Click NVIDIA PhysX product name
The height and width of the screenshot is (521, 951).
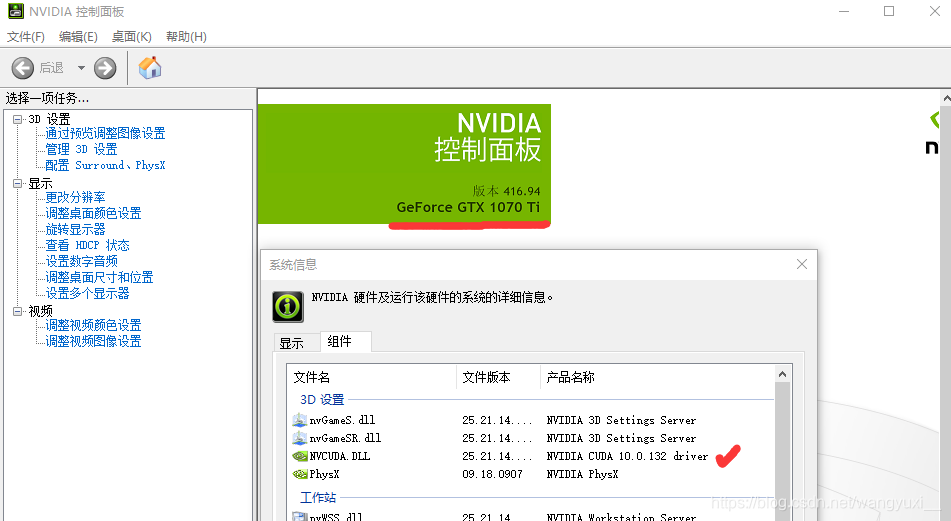tap(582, 474)
